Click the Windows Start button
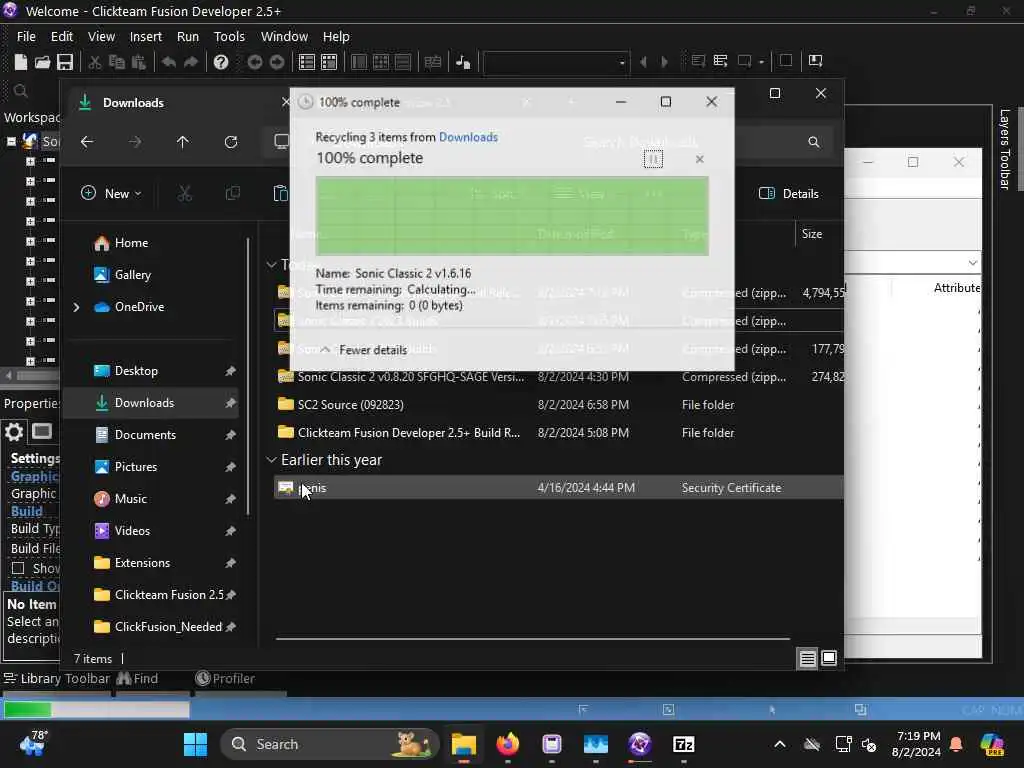The height and width of the screenshot is (768, 1024). pyautogui.click(x=195, y=744)
